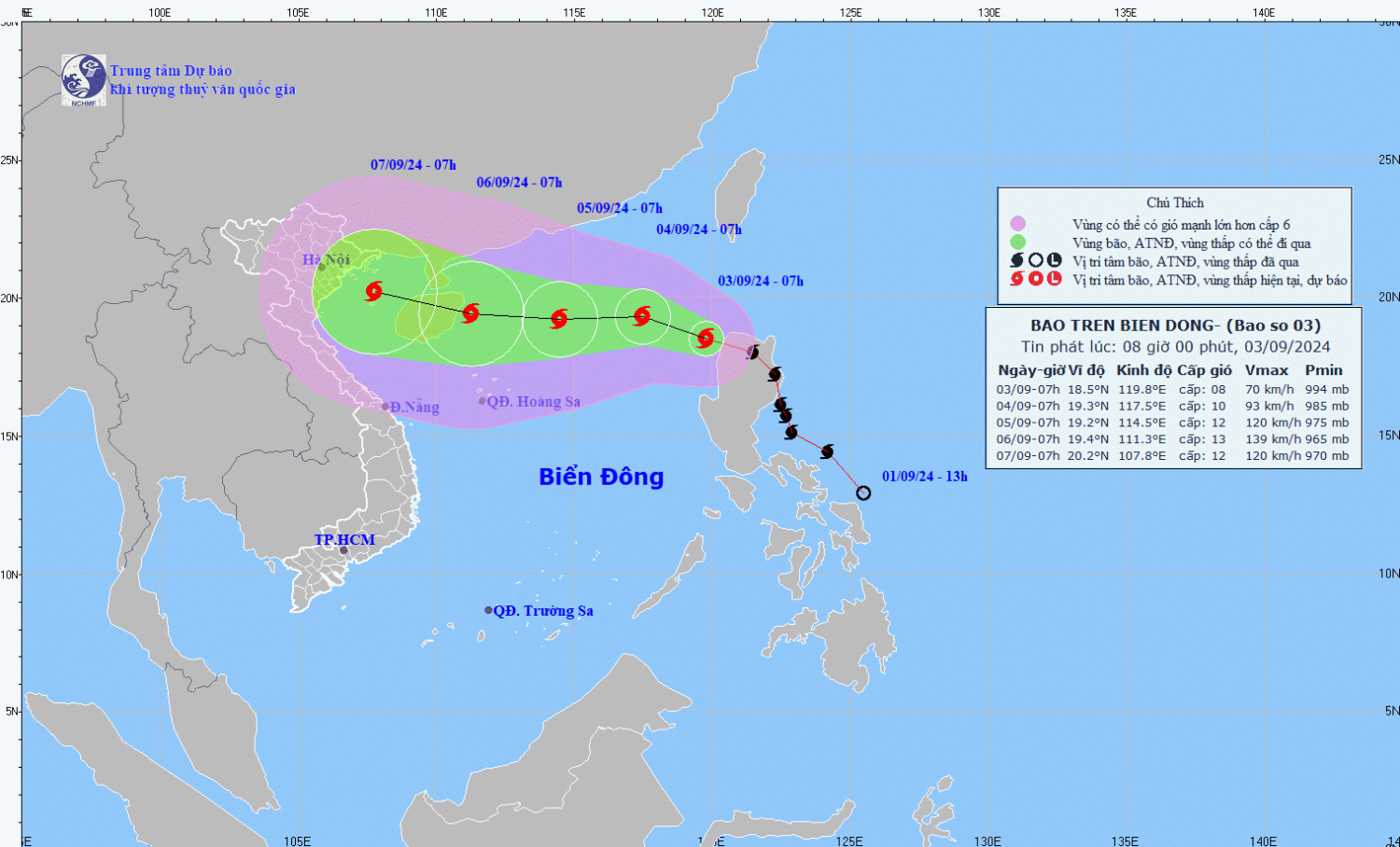This screenshot has height=847, width=1400.
Task: Select the Biển Đông sea label
Action: click(601, 477)
